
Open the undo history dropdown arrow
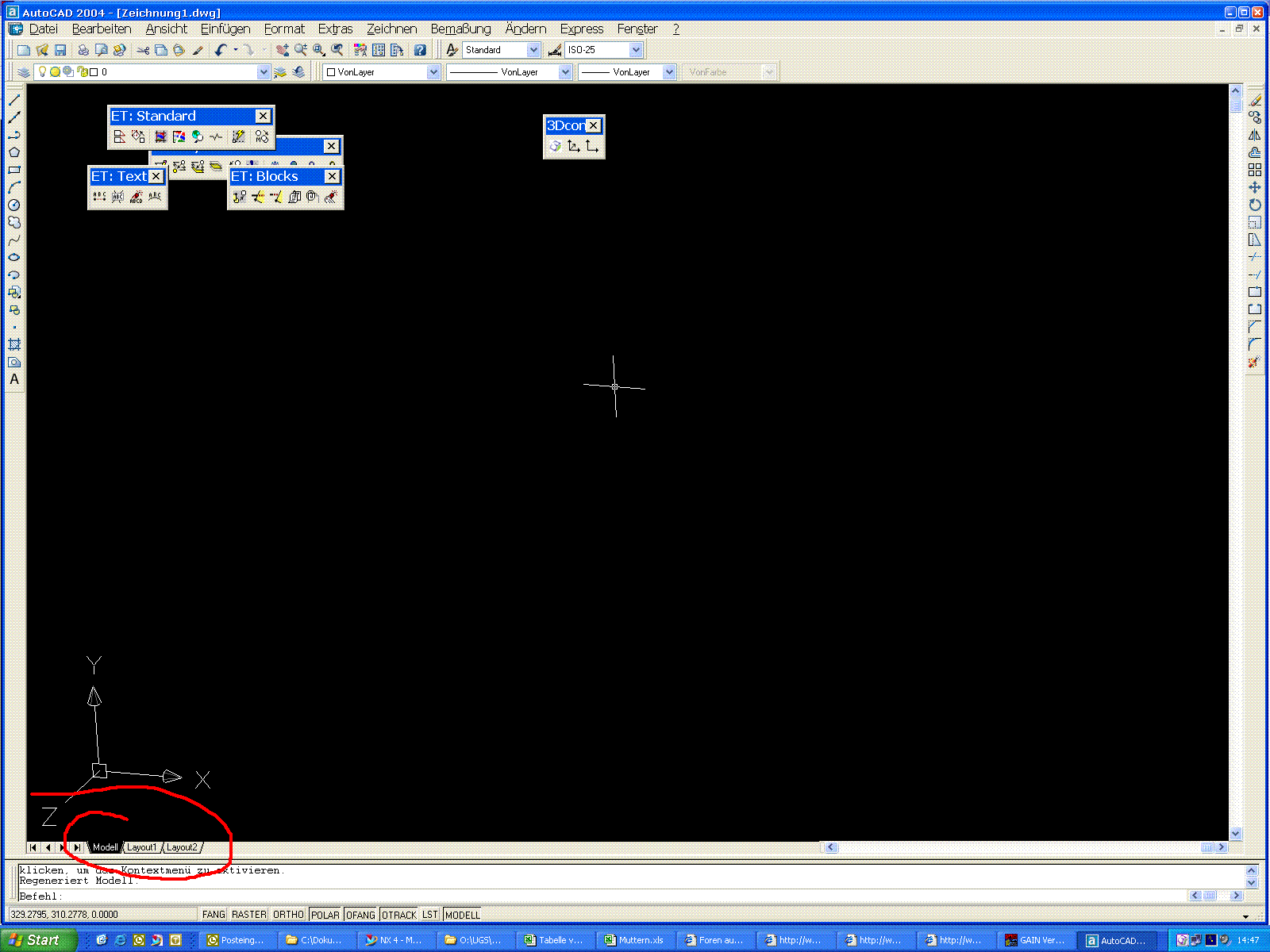(x=235, y=50)
